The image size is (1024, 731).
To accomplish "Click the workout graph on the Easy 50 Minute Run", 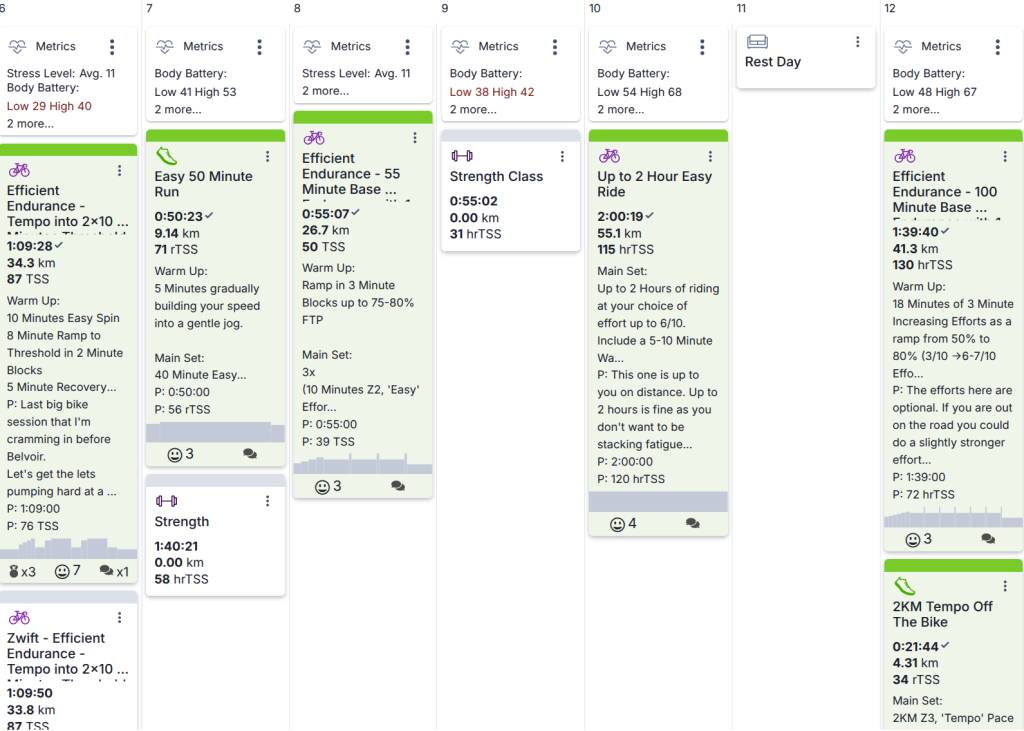I will point(216,432).
